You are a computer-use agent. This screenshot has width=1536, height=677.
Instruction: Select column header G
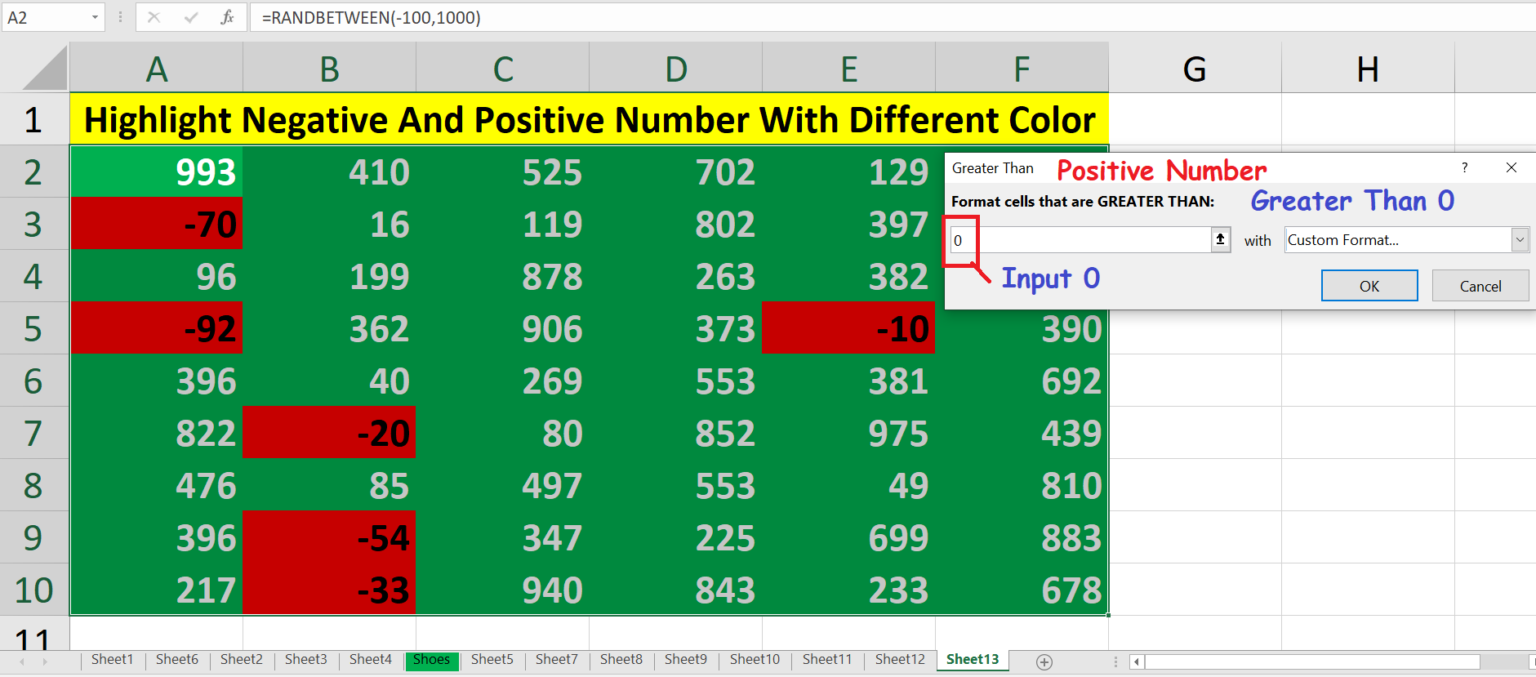click(x=1194, y=68)
